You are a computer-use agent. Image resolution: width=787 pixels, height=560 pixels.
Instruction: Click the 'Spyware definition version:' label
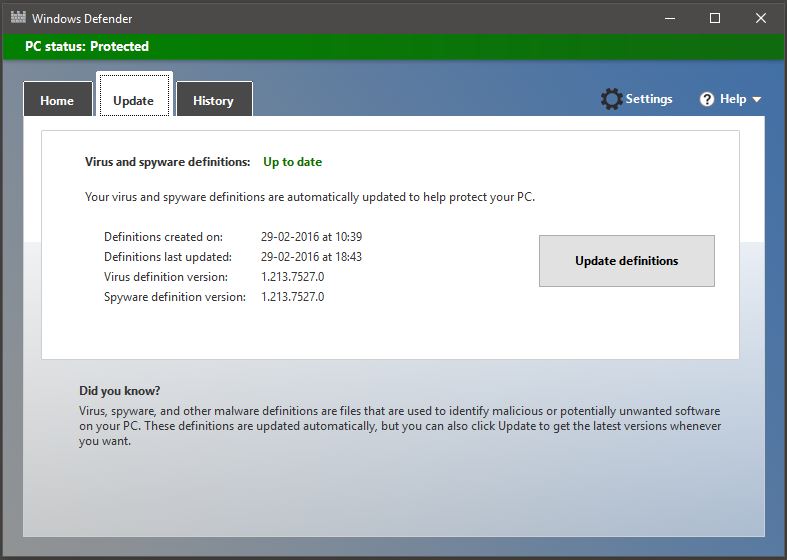(x=175, y=297)
